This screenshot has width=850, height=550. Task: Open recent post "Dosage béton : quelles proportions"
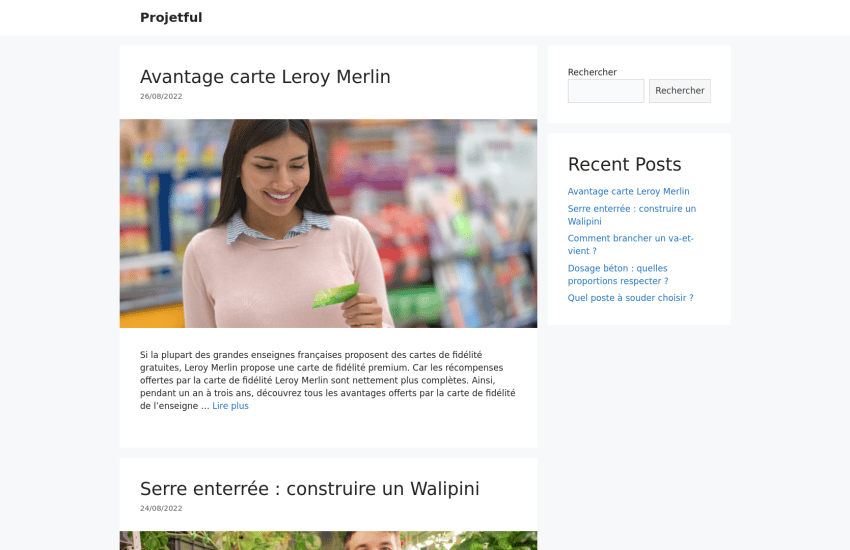[x=617, y=275]
